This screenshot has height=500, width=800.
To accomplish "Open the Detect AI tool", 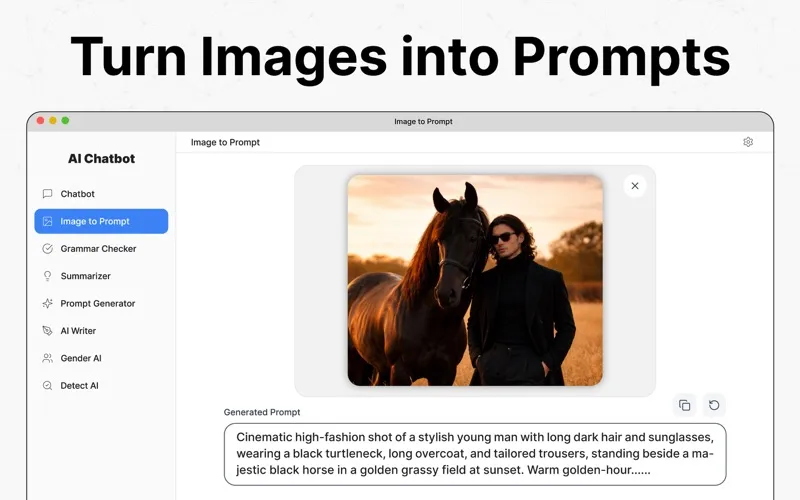I will (x=101, y=386).
